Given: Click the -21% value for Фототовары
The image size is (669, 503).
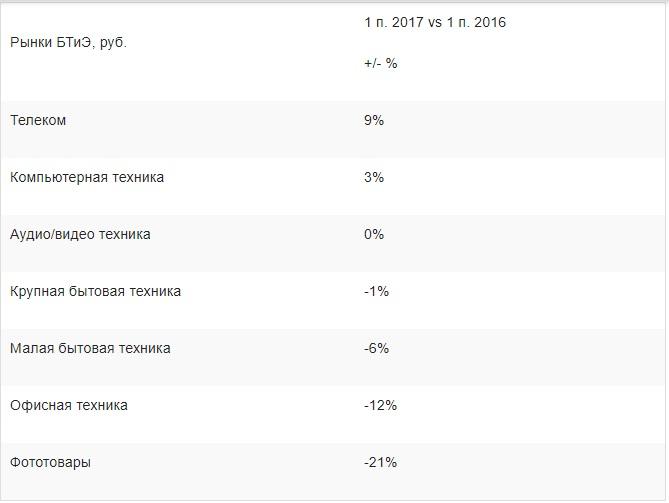Looking at the screenshot, I should 381,463.
